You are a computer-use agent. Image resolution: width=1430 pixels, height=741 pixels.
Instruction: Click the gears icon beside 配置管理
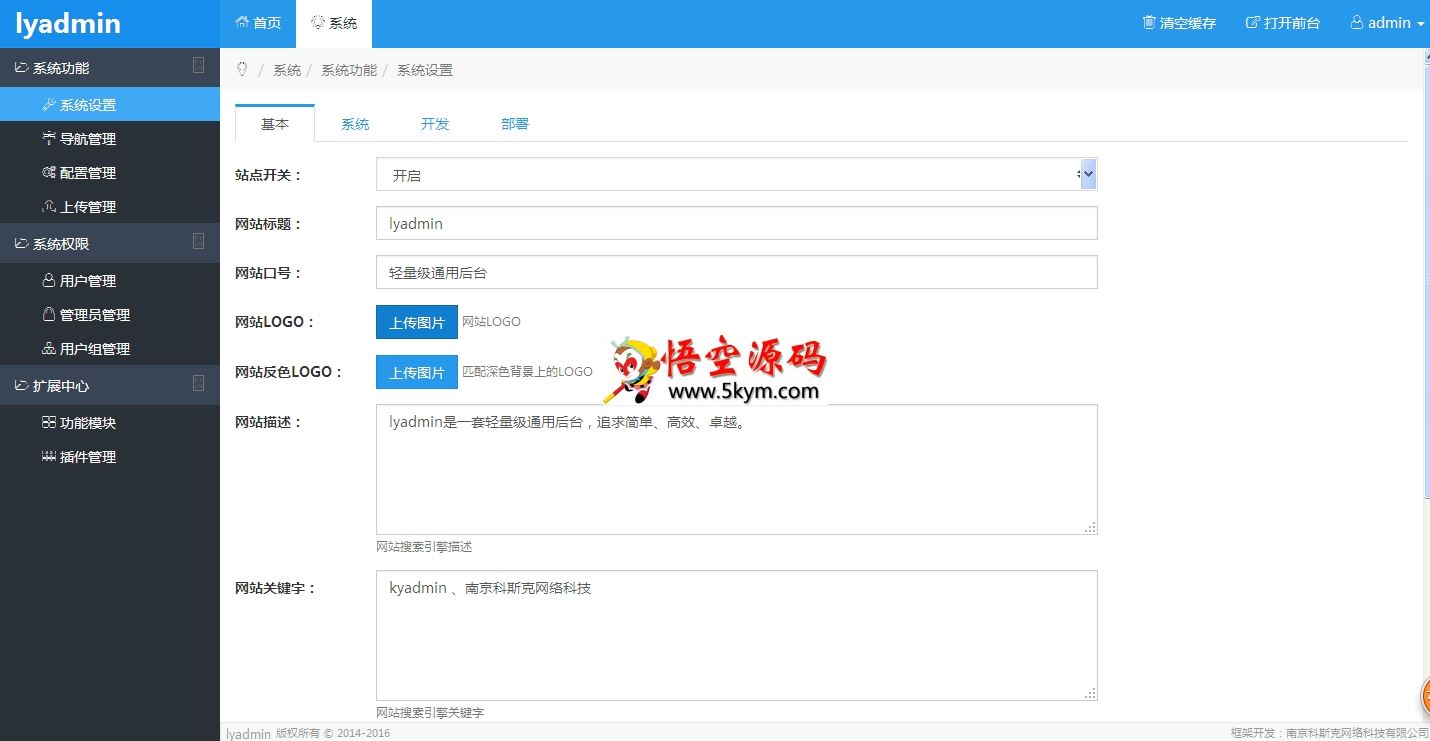(48, 173)
